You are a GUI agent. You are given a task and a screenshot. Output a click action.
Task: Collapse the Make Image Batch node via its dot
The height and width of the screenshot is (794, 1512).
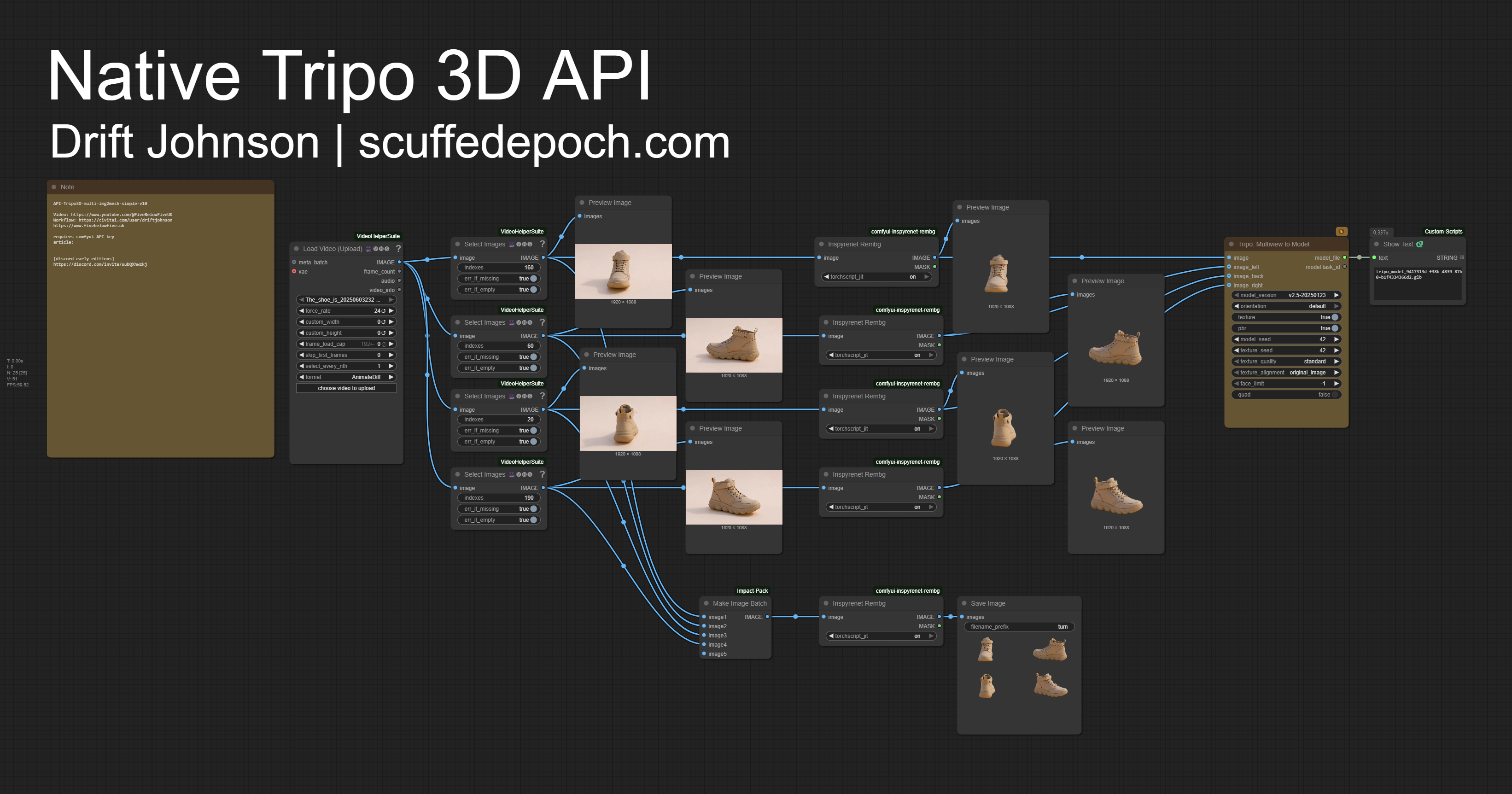click(706, 603)
